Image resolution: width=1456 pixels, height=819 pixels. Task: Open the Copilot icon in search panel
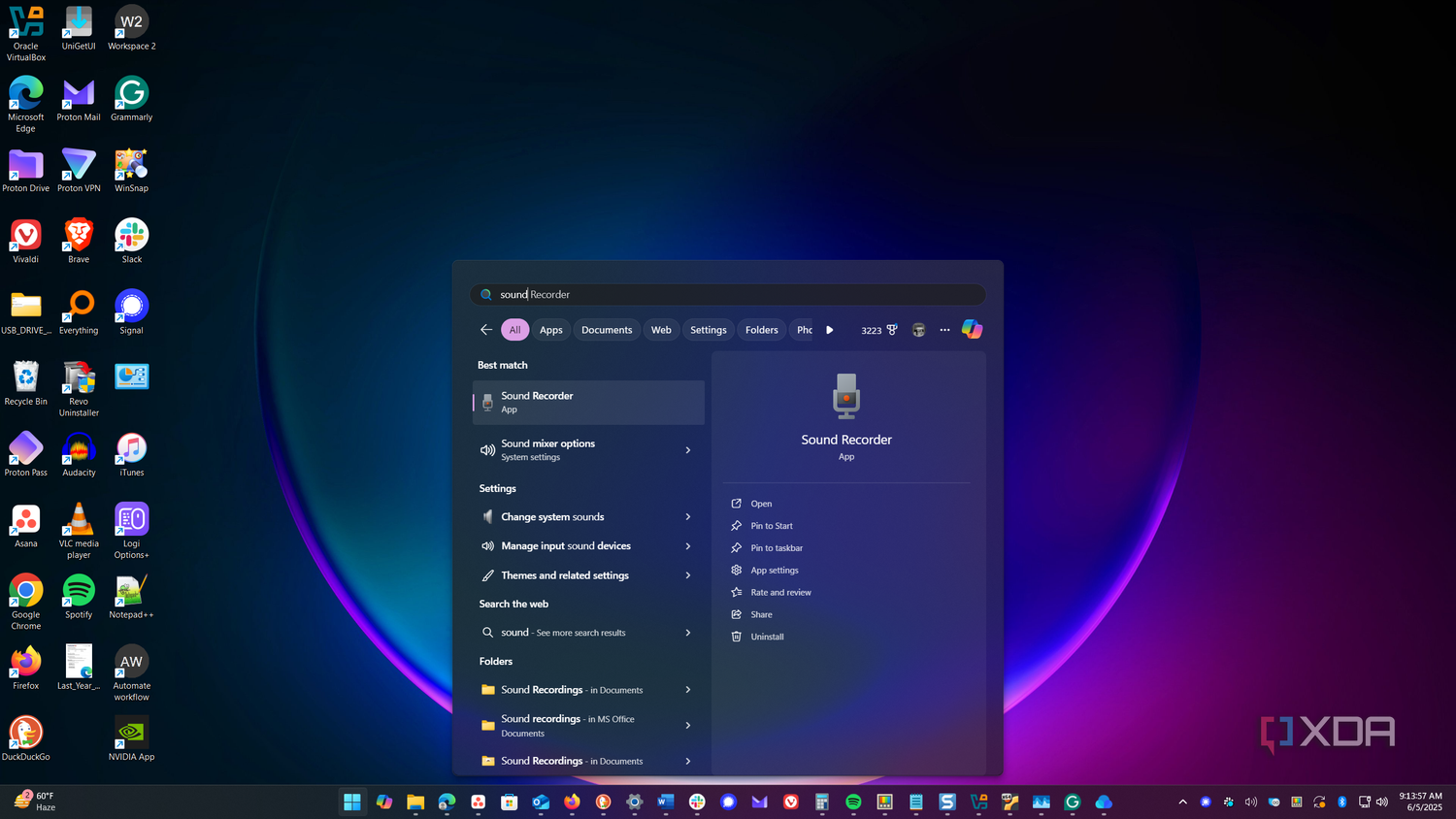coord(972,330)
